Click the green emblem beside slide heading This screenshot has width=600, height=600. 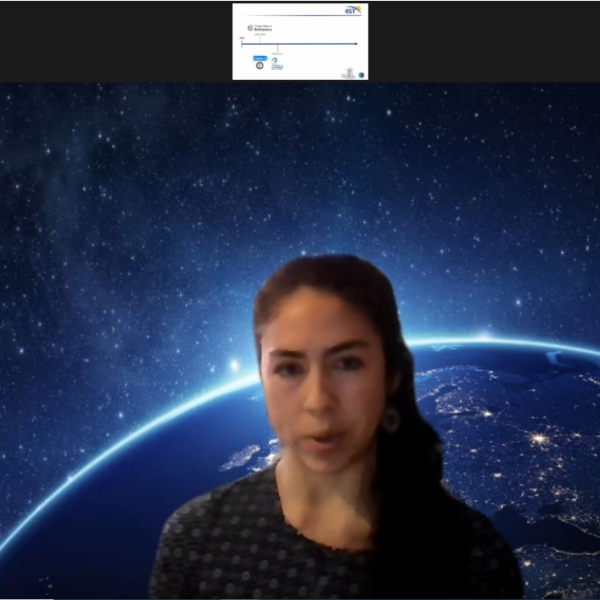250,28
